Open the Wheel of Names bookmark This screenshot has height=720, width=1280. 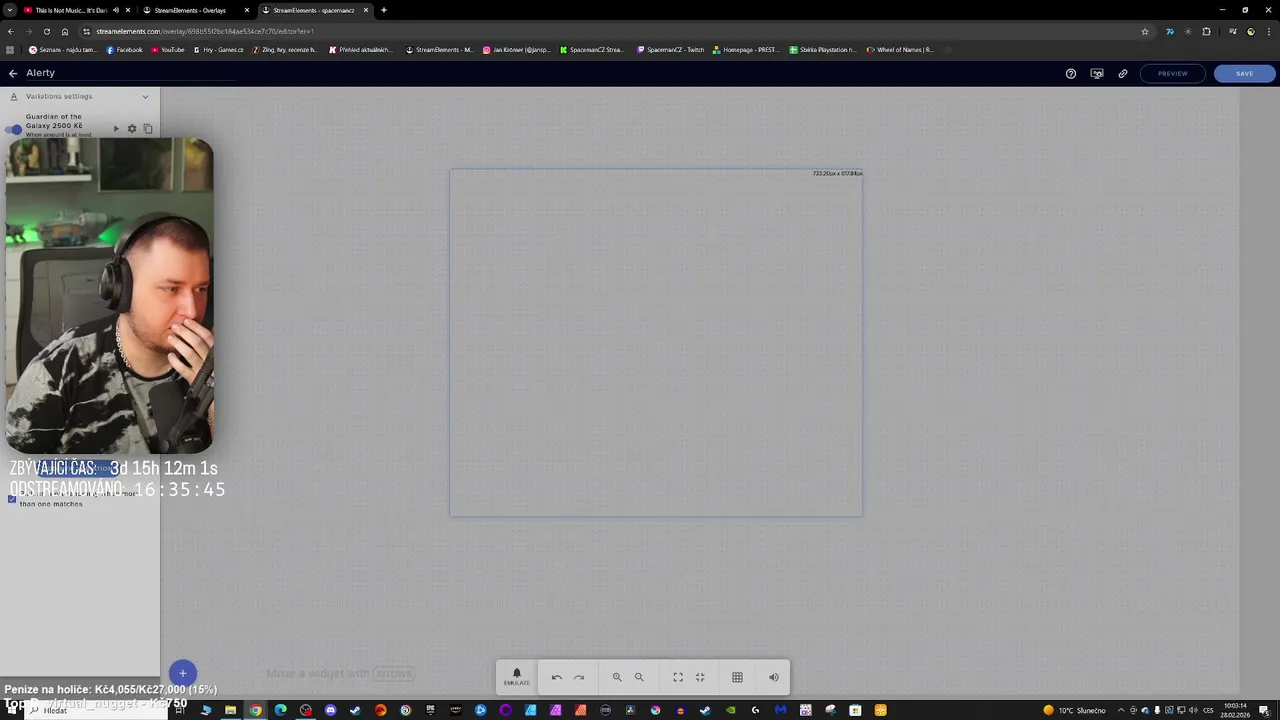[x=900, y=49]
